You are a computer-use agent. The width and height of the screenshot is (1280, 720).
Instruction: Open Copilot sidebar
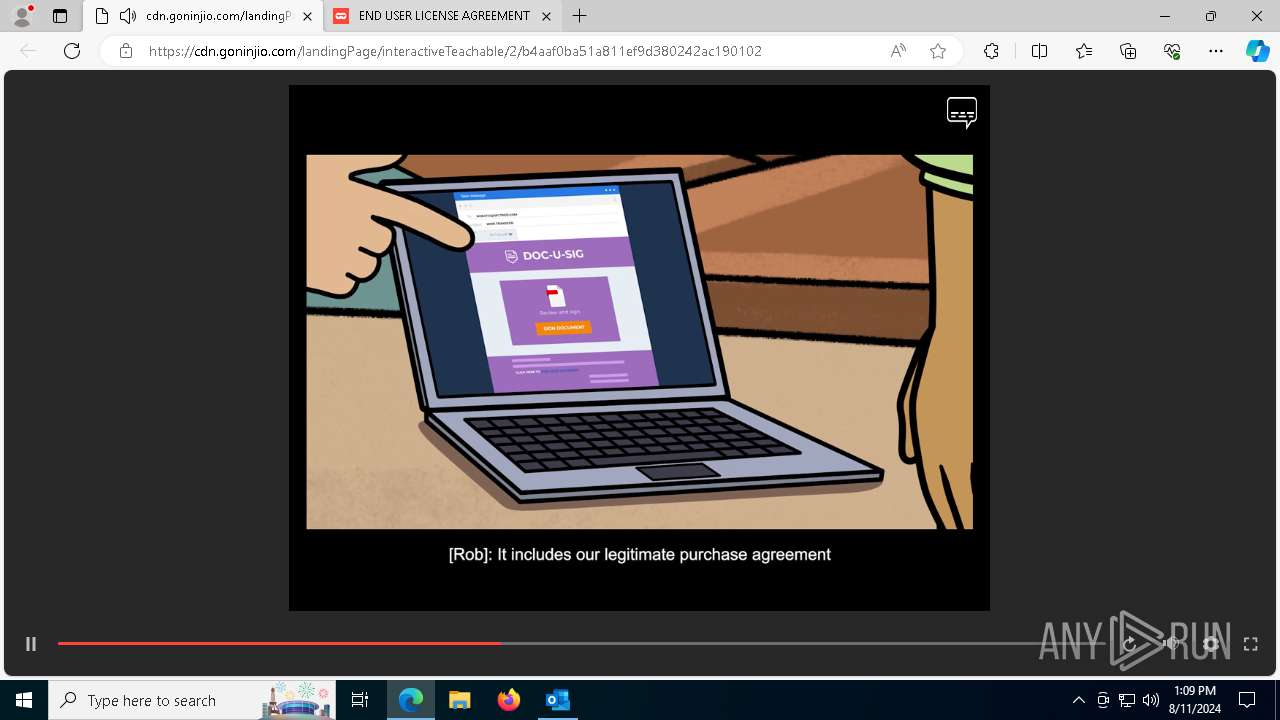pyautogui.click(x=1257, y=51)
